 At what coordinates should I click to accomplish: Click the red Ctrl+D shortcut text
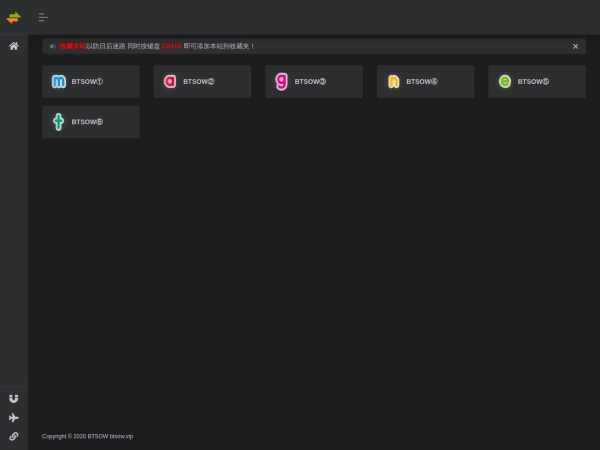point(172,46)
